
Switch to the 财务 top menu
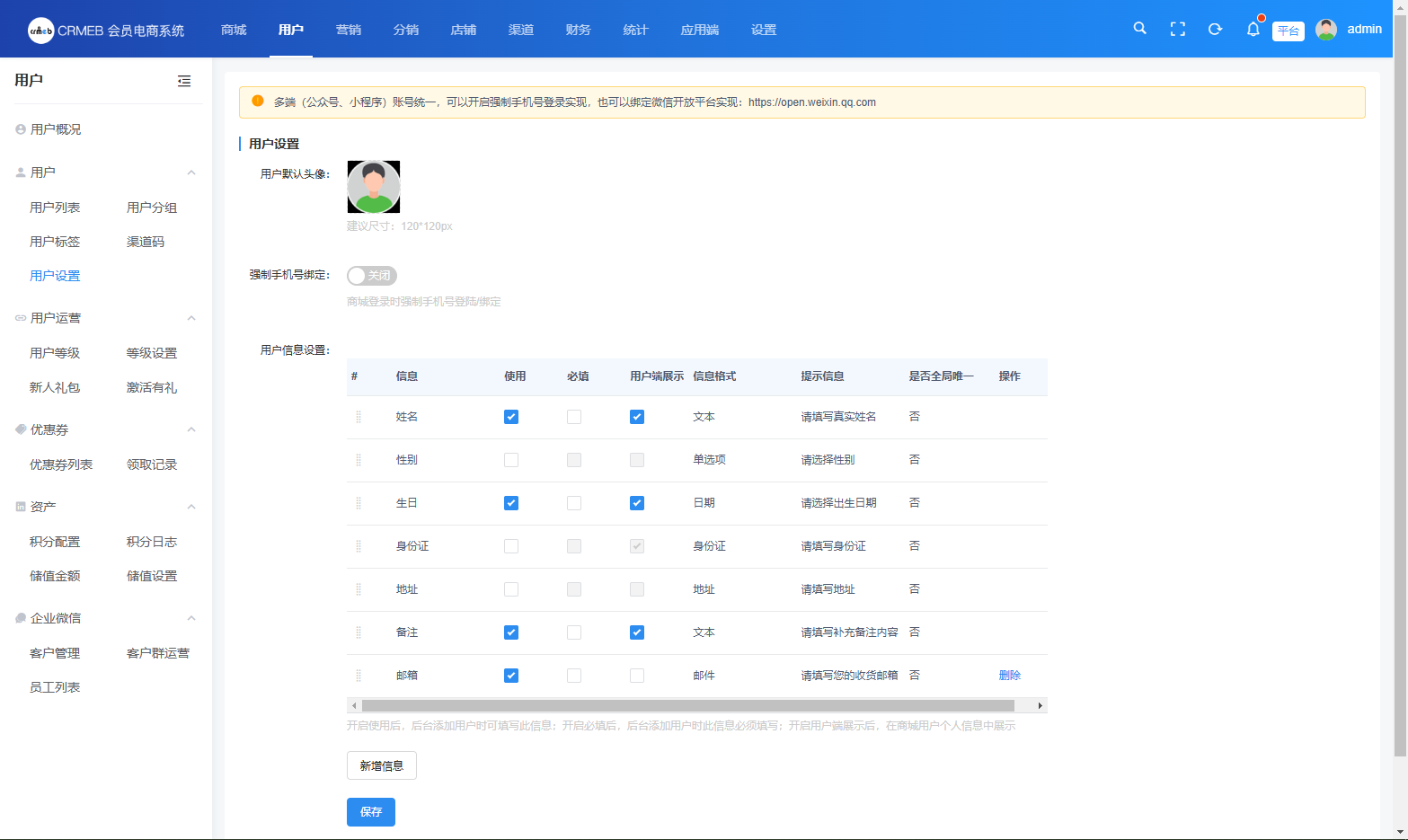[x=578, y=30]
